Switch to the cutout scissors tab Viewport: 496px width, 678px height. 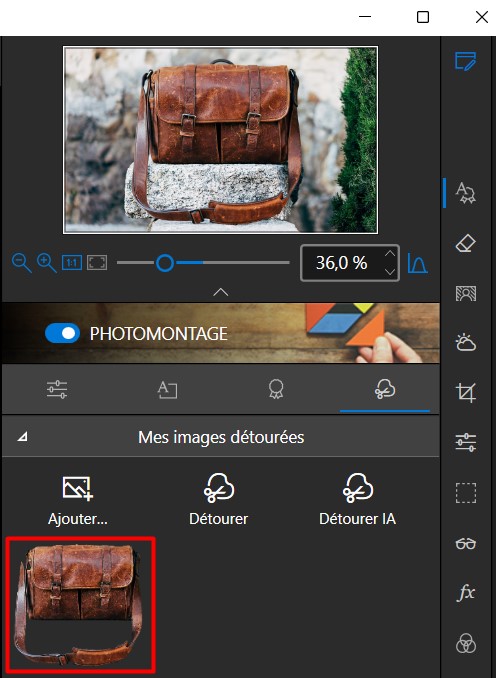(385, 389)
